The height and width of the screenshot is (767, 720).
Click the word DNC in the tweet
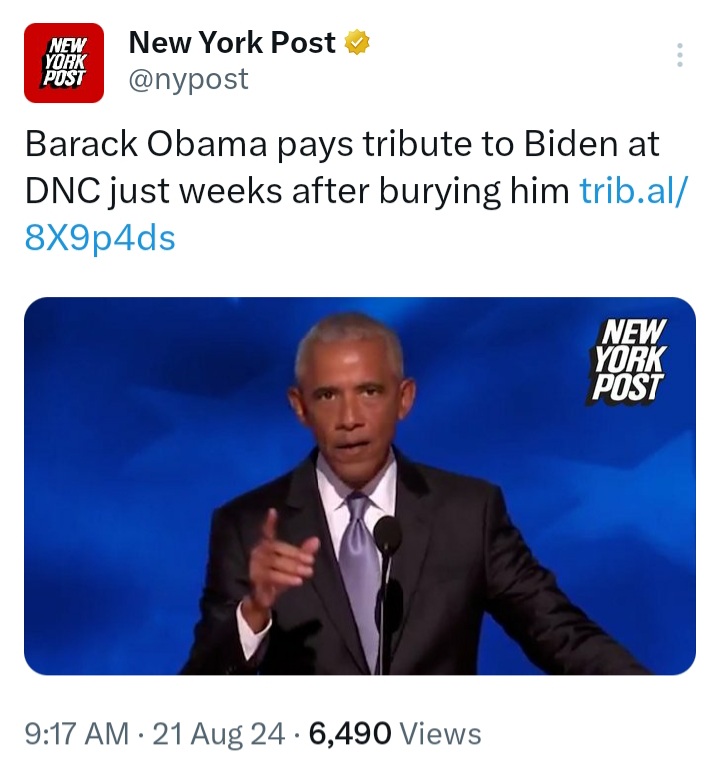pos(63,191)
